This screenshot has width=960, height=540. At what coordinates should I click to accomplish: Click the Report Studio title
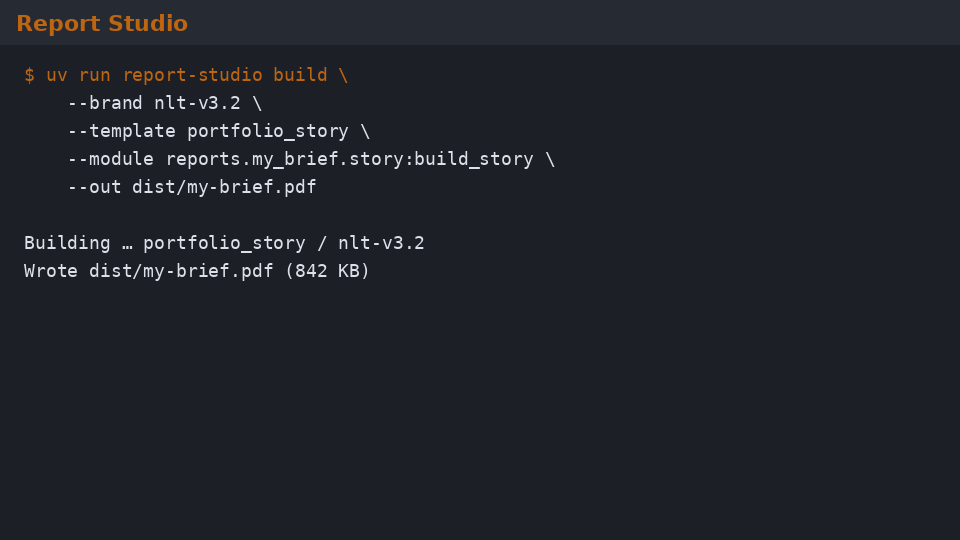tap(102, 23)
